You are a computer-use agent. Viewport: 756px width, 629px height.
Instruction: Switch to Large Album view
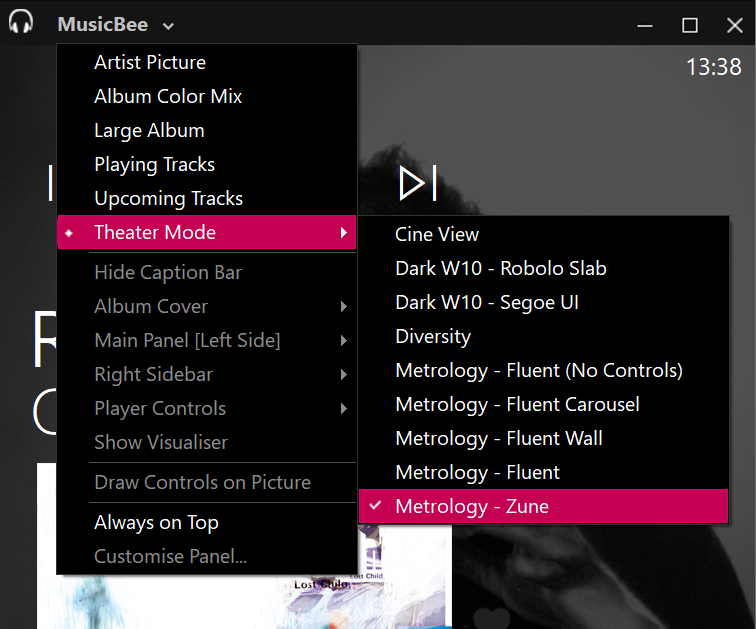pos(207,131)
